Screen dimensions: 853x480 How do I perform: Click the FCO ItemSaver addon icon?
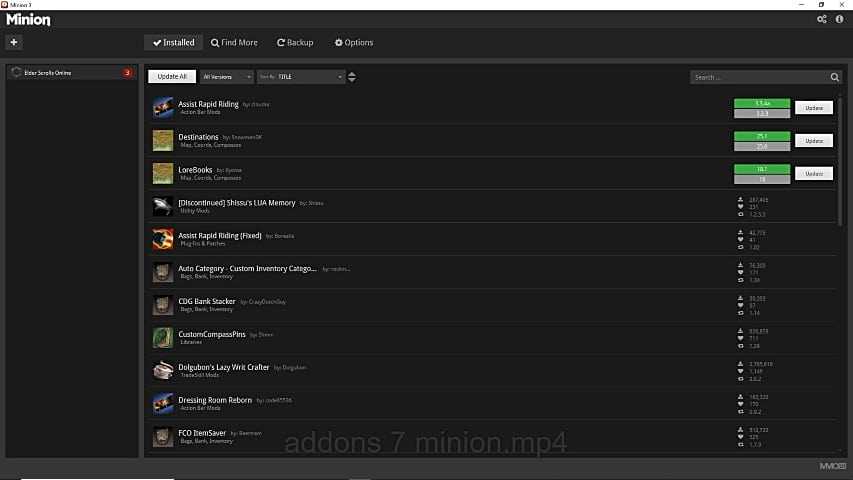[x=162, y=437]
